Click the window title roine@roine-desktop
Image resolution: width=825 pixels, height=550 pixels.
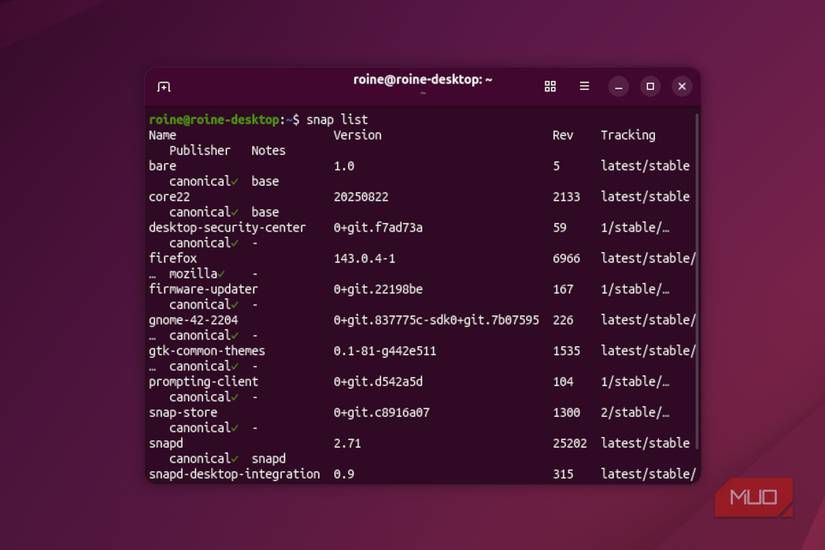(x=422, y=79)
